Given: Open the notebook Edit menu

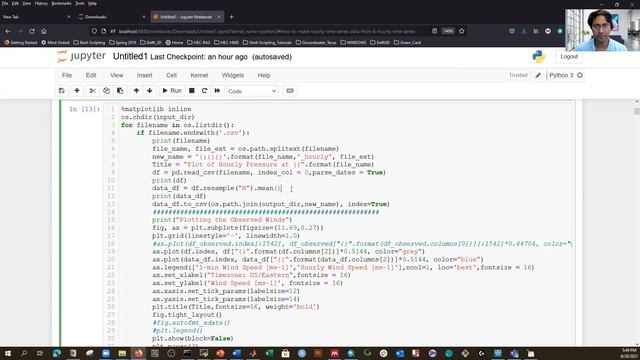Looking at the screenshot, I should pos(91,76).
